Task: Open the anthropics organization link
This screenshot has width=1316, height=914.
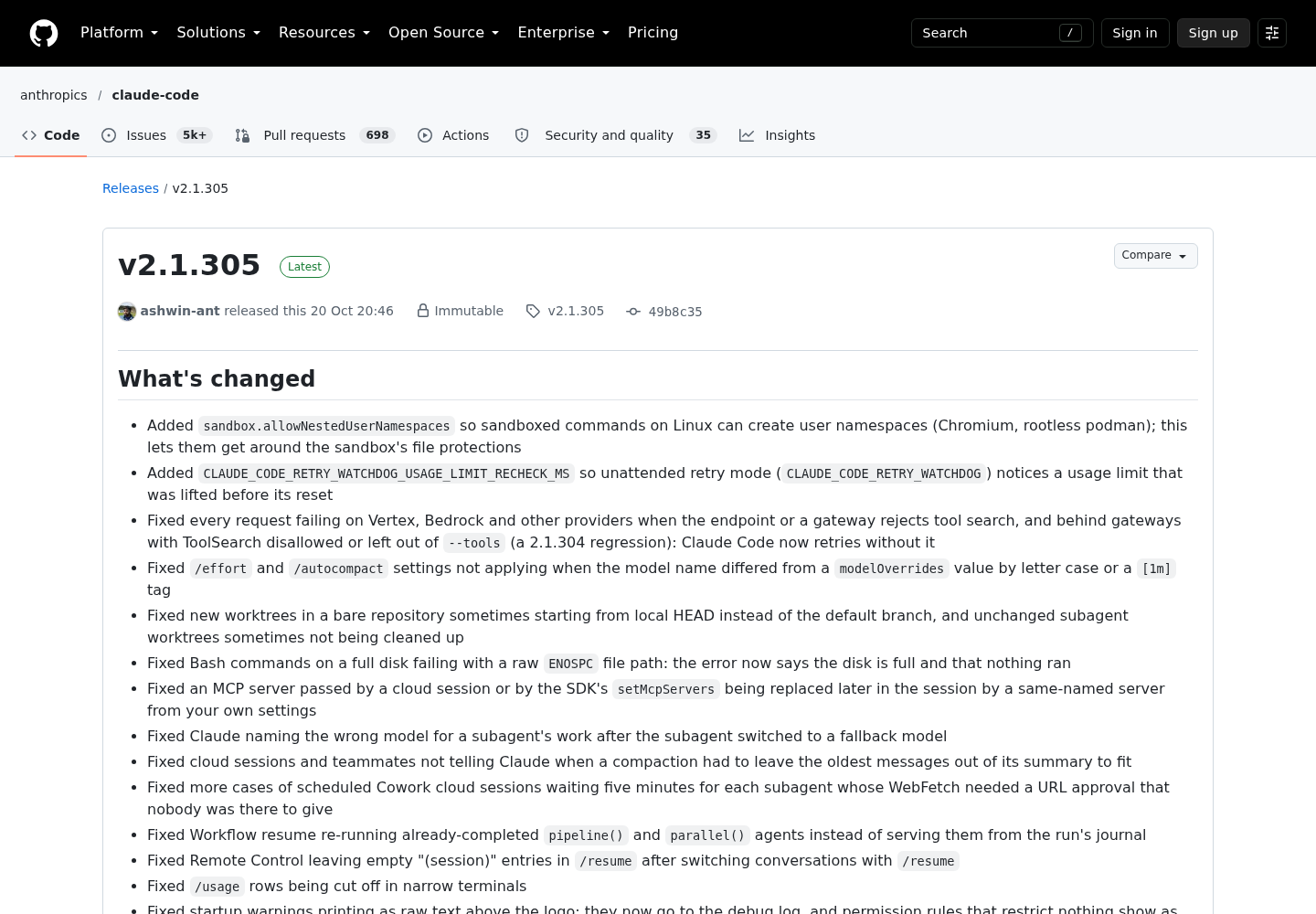Action: (54, 95)
